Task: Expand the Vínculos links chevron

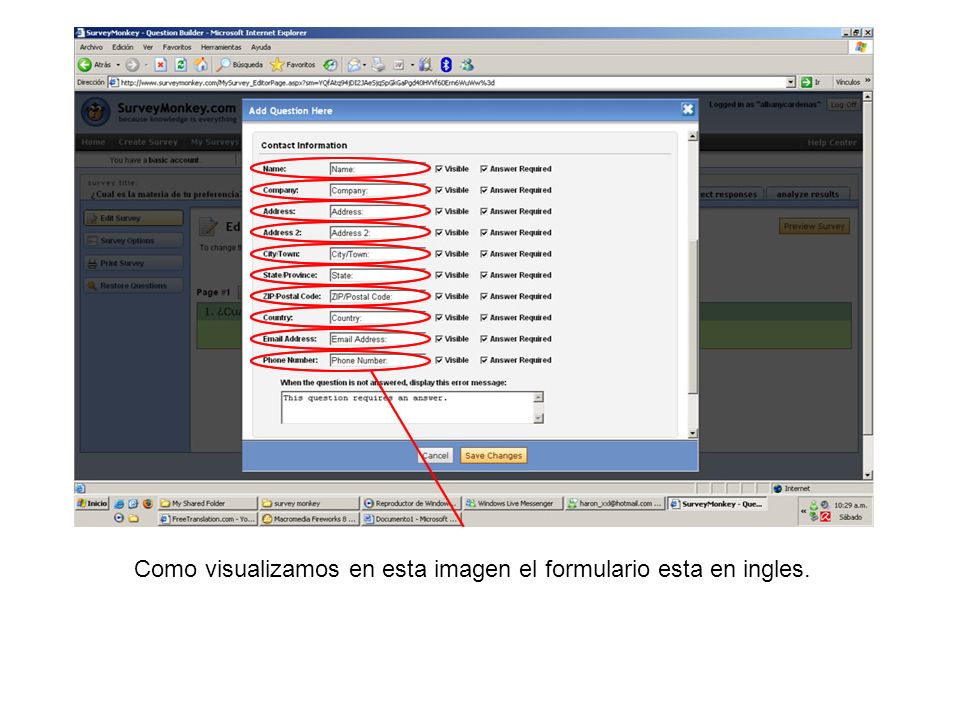Action: [x=868, y=81]
